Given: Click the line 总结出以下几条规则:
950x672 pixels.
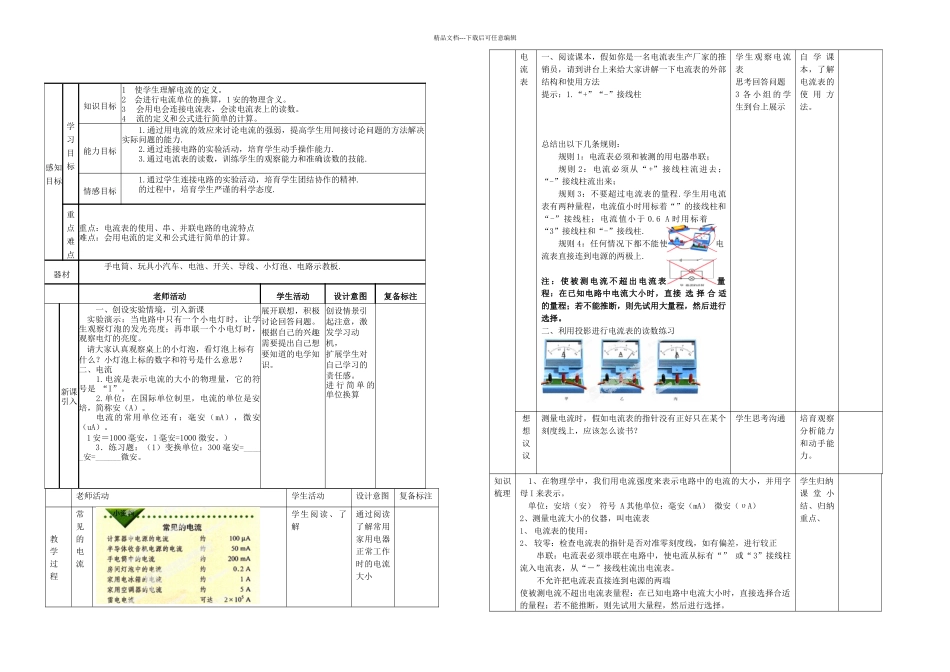Looking at the screenshot, I should coord(580,144).
